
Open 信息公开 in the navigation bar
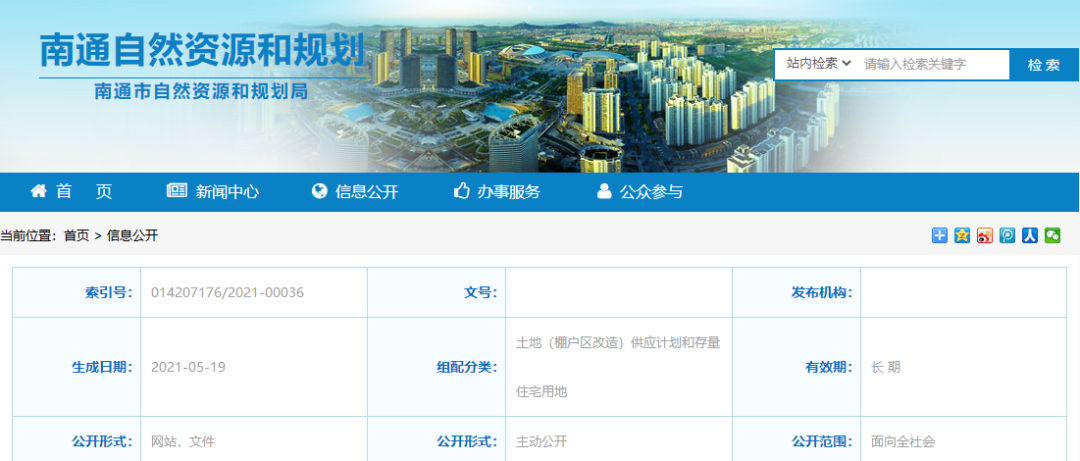coord(355,192)
